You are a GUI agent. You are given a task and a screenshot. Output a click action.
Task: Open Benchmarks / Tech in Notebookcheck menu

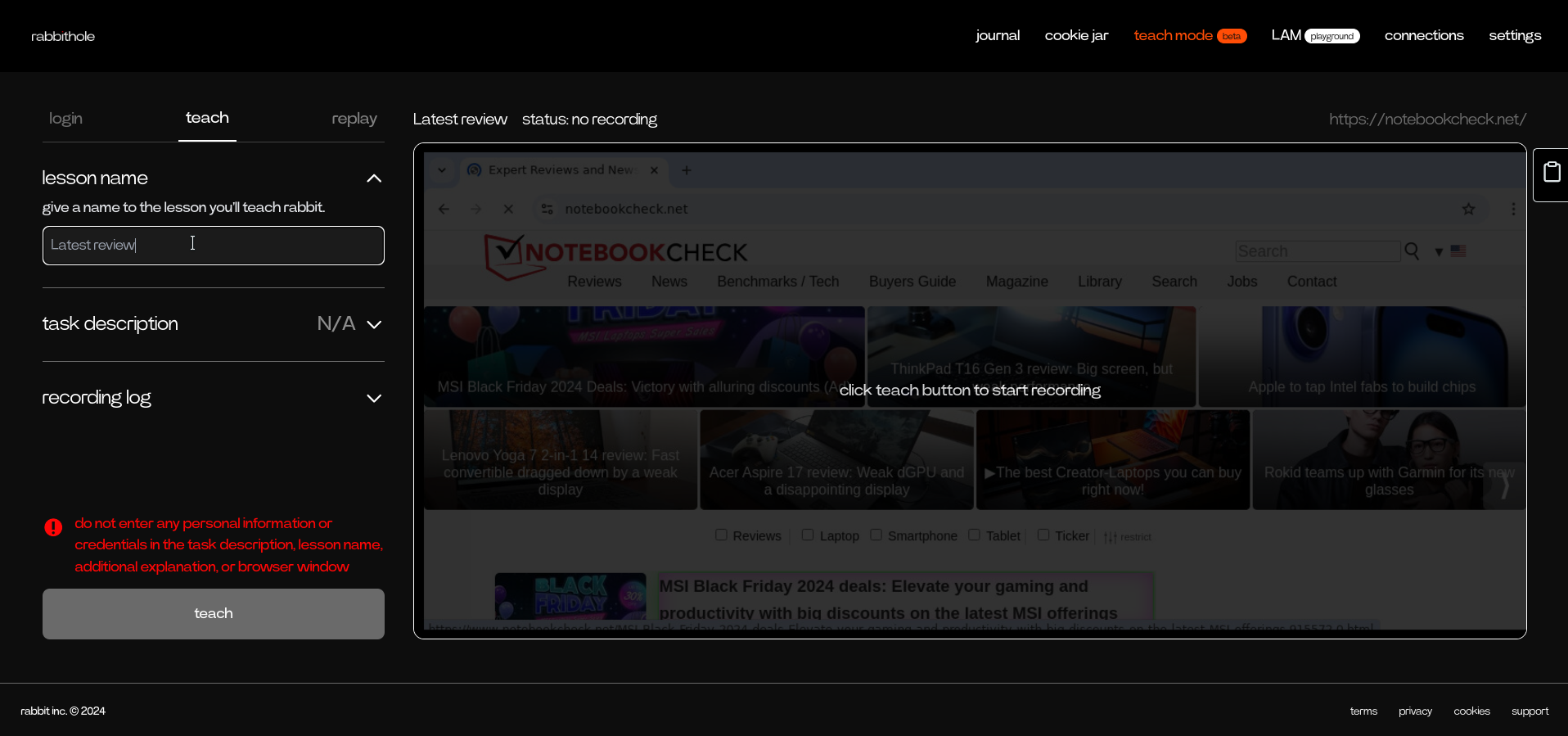pos(778,282)
